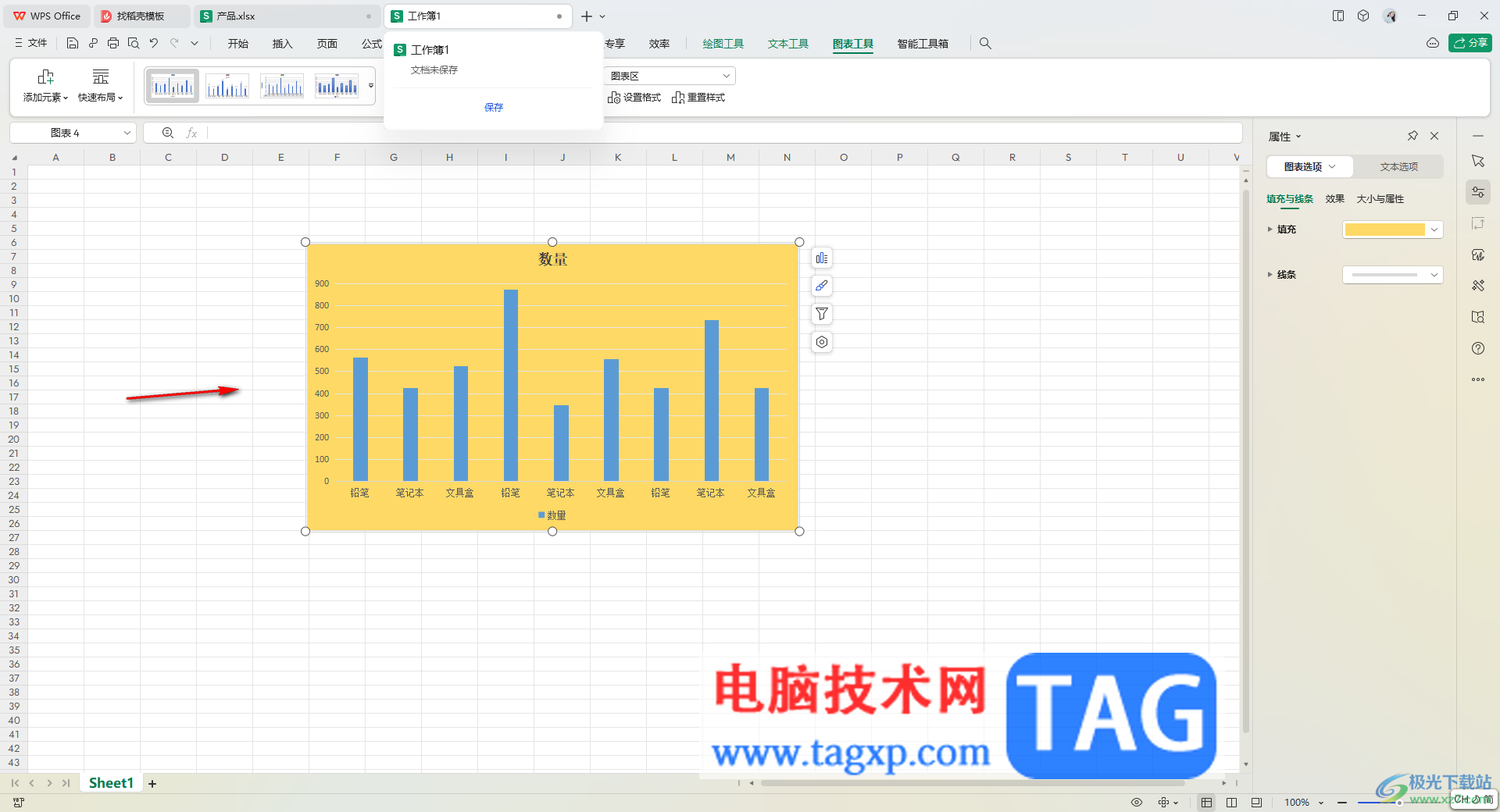Open the Add Element dropdown
The height and width of the screenshot is (812, 1500).
pyautogui.click(x=45, y=86)
